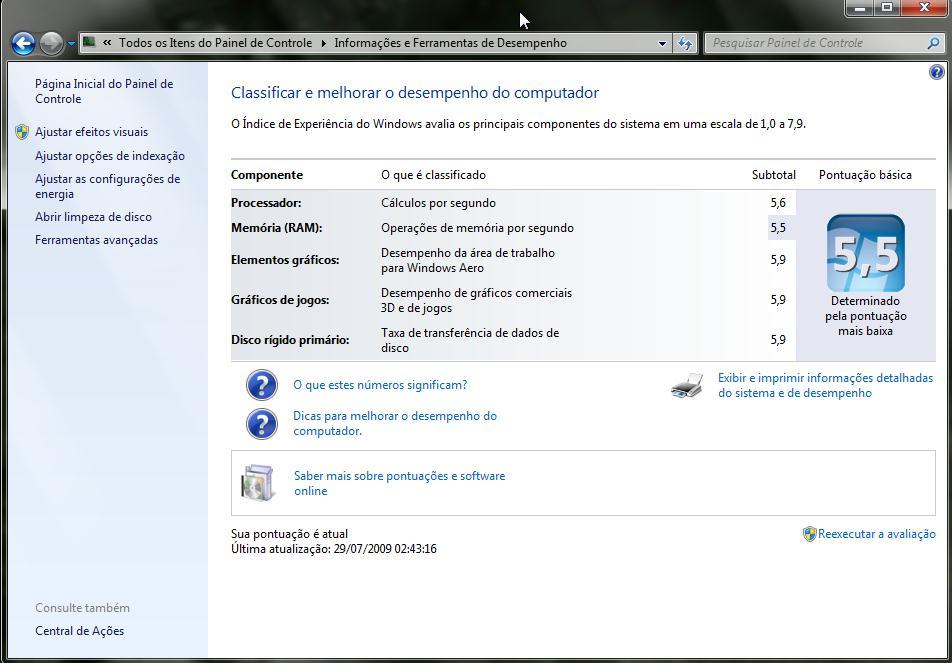
Task: Minimize the window
Action: [860, 8]
